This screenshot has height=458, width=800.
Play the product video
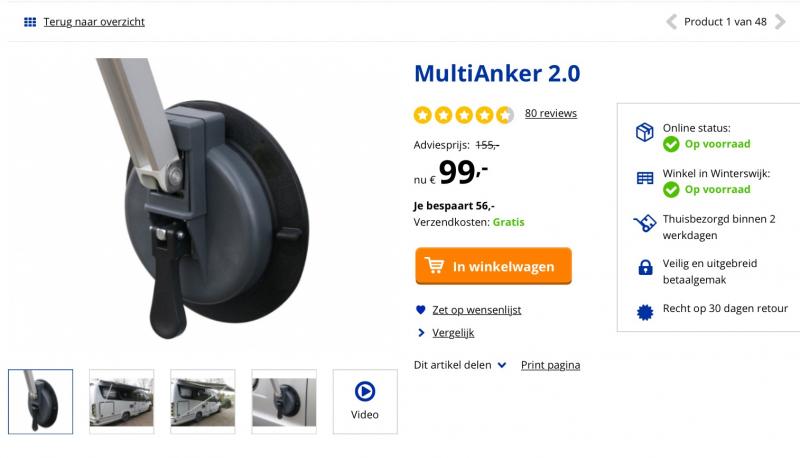365,401
